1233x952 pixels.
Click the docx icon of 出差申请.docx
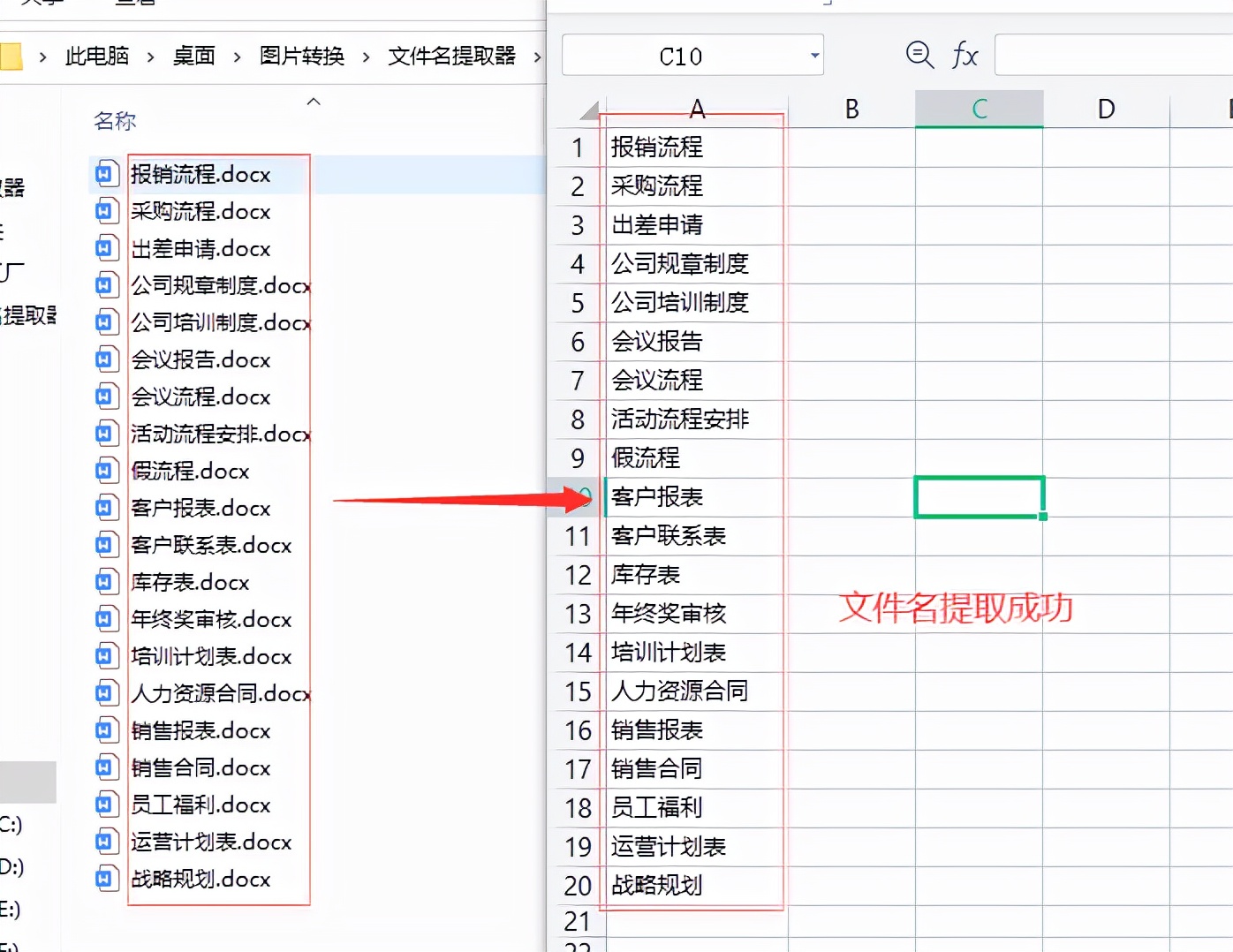pos(105,248)
